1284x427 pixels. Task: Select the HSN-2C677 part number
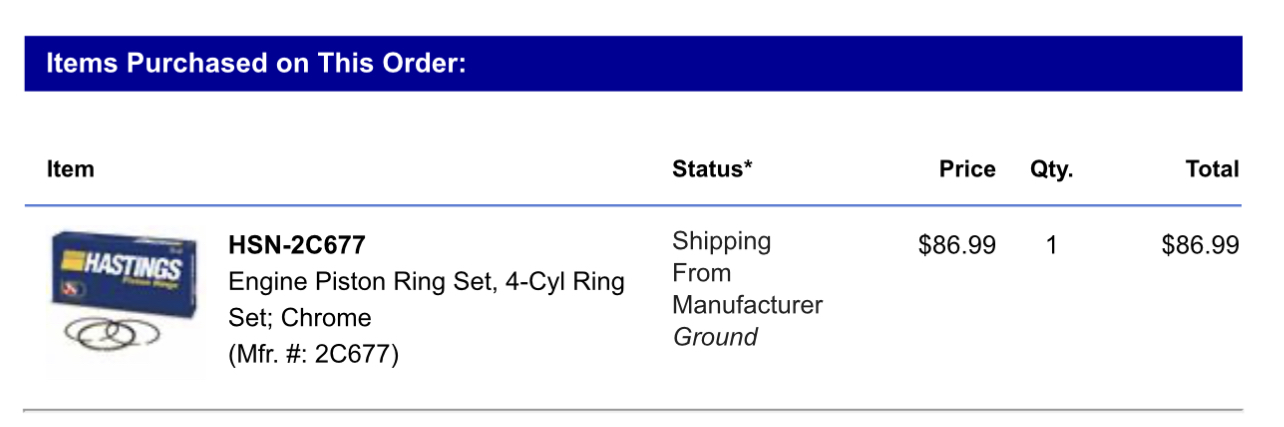(x=297, y=244)
